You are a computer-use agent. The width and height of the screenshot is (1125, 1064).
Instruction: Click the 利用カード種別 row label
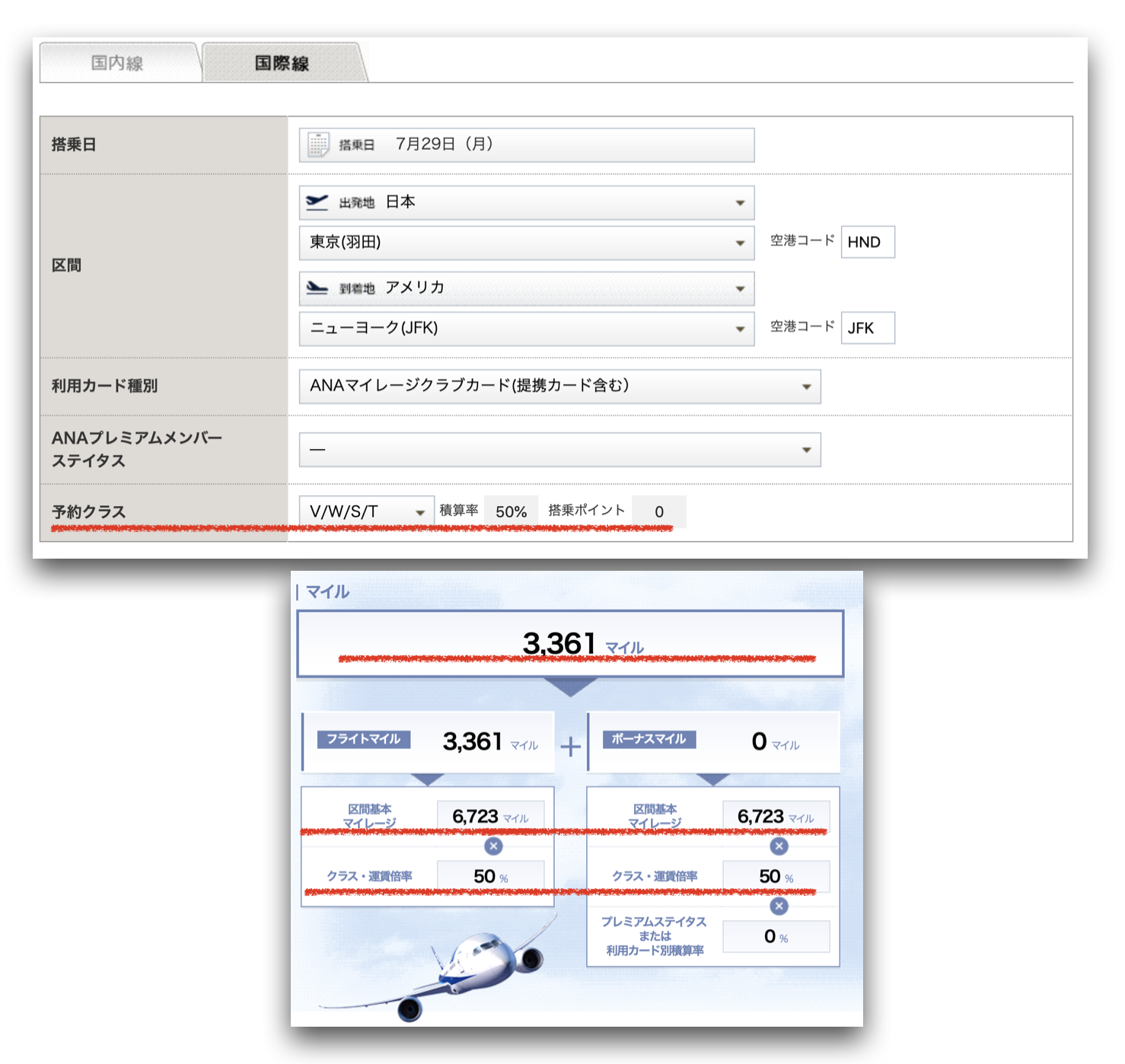click(104, 386)
